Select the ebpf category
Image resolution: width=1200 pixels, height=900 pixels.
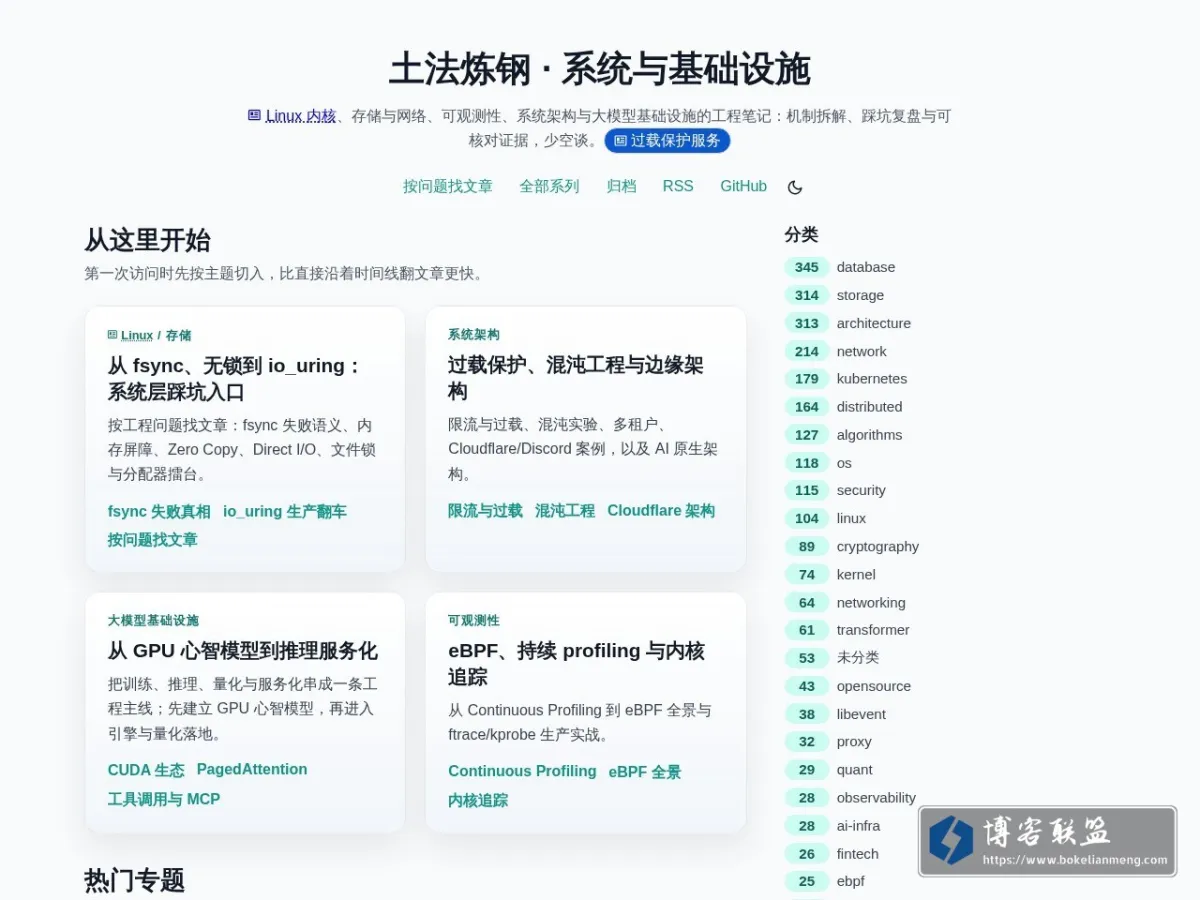pos(851,881)
